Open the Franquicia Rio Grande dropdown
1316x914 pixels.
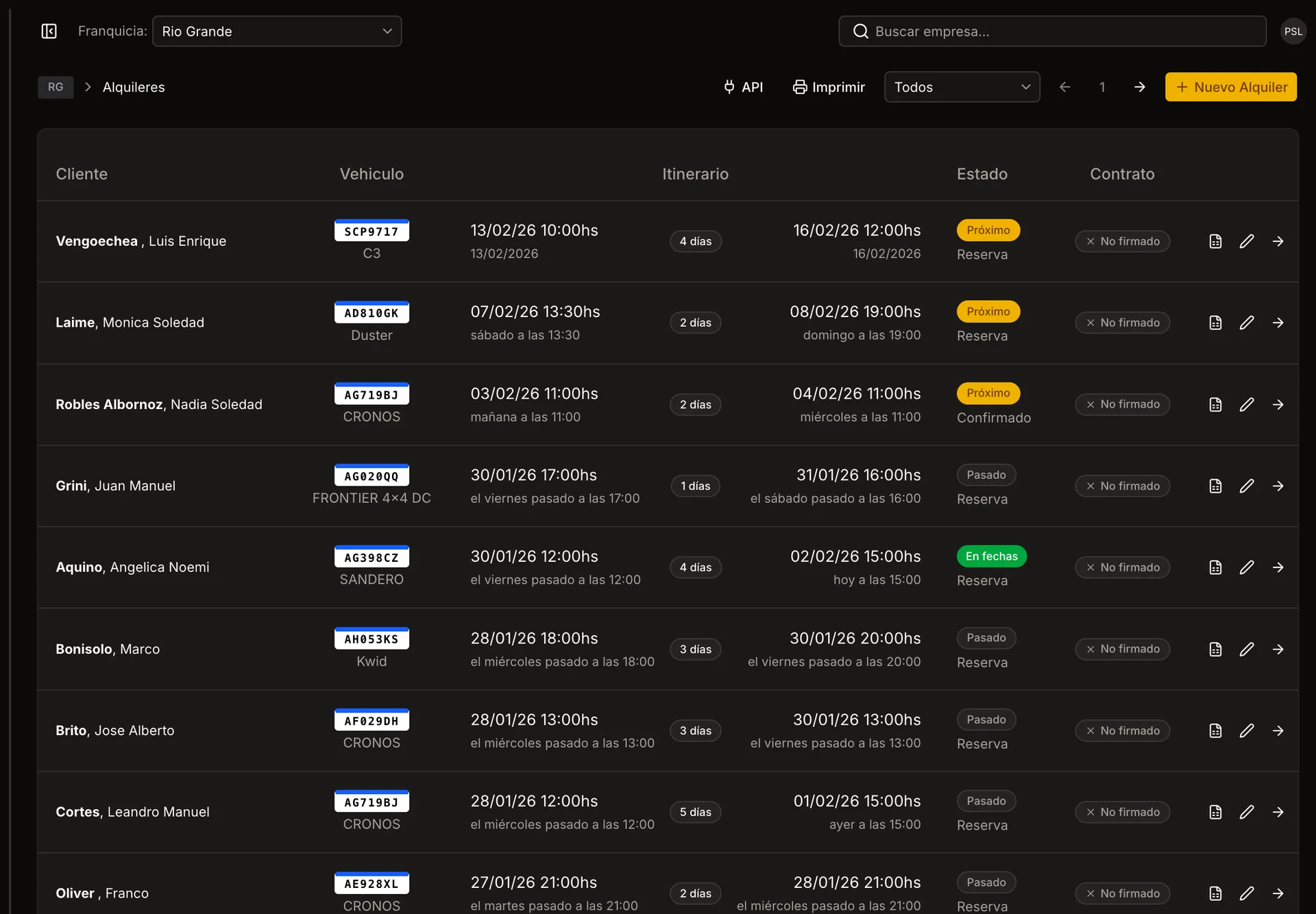(x=277, y=32)
